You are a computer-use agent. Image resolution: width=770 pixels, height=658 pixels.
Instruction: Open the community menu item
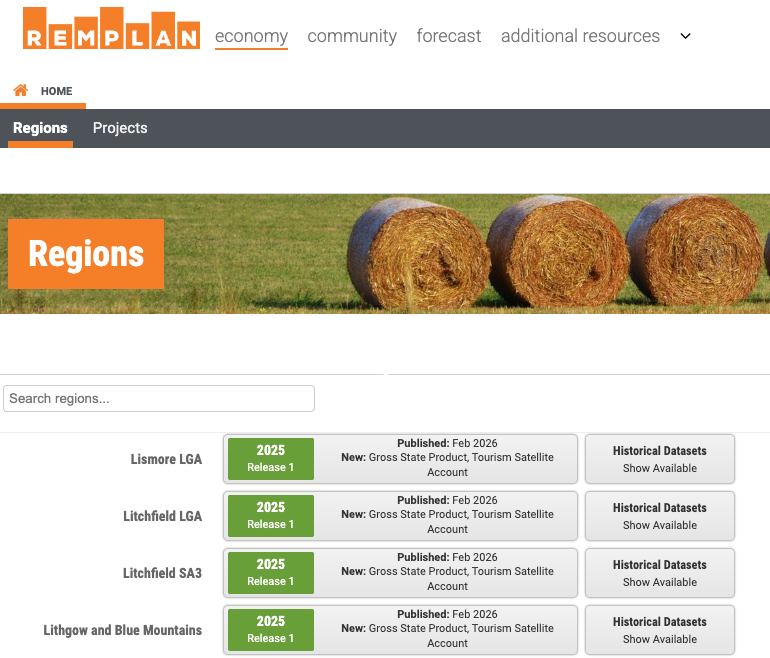tap(352, 36)
